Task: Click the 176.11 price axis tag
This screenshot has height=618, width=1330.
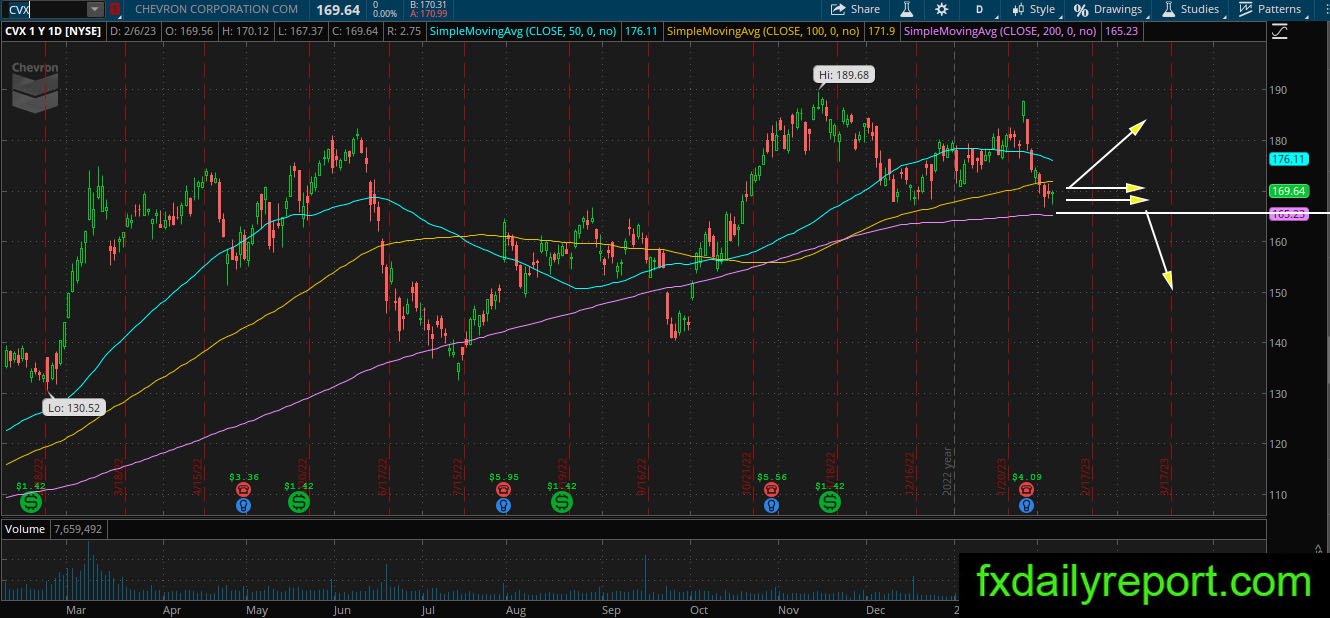Action: [1288, 159]
